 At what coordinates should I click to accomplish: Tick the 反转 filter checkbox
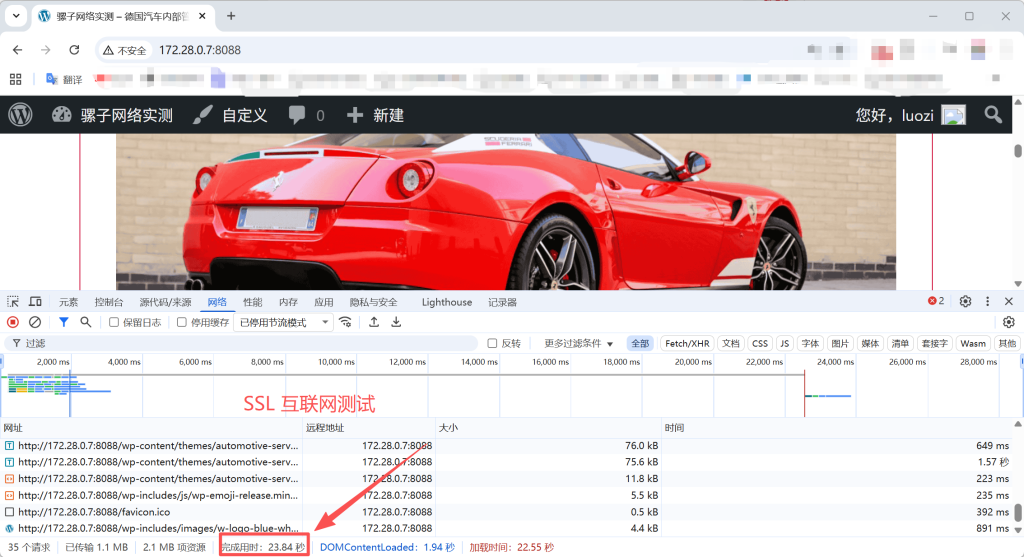492,343
